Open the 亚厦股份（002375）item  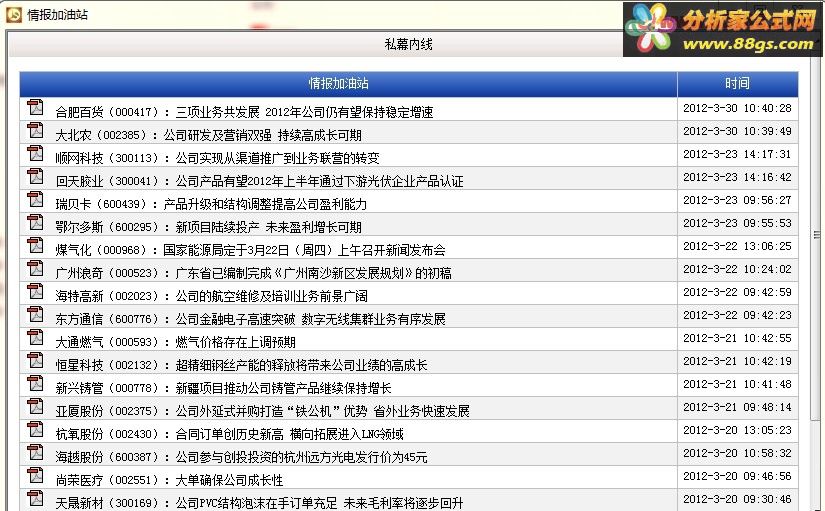point(263,411)
